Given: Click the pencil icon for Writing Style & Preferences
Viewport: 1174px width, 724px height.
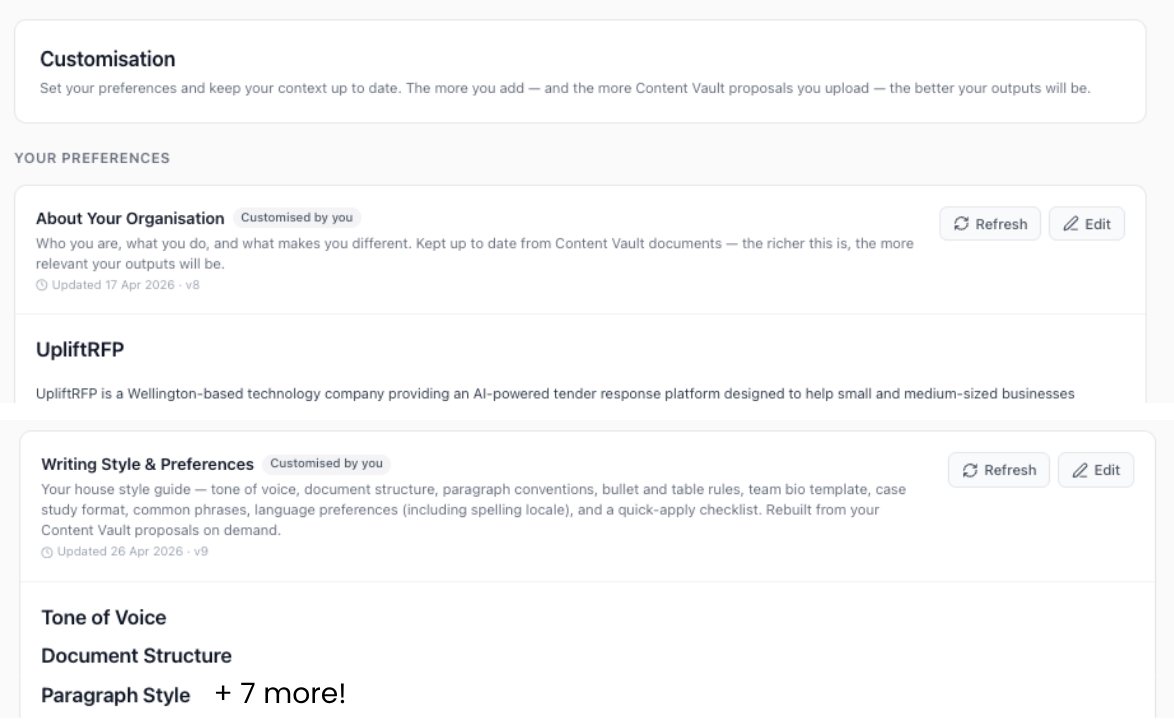Looking at the screenshot, I should [1080, 470].
